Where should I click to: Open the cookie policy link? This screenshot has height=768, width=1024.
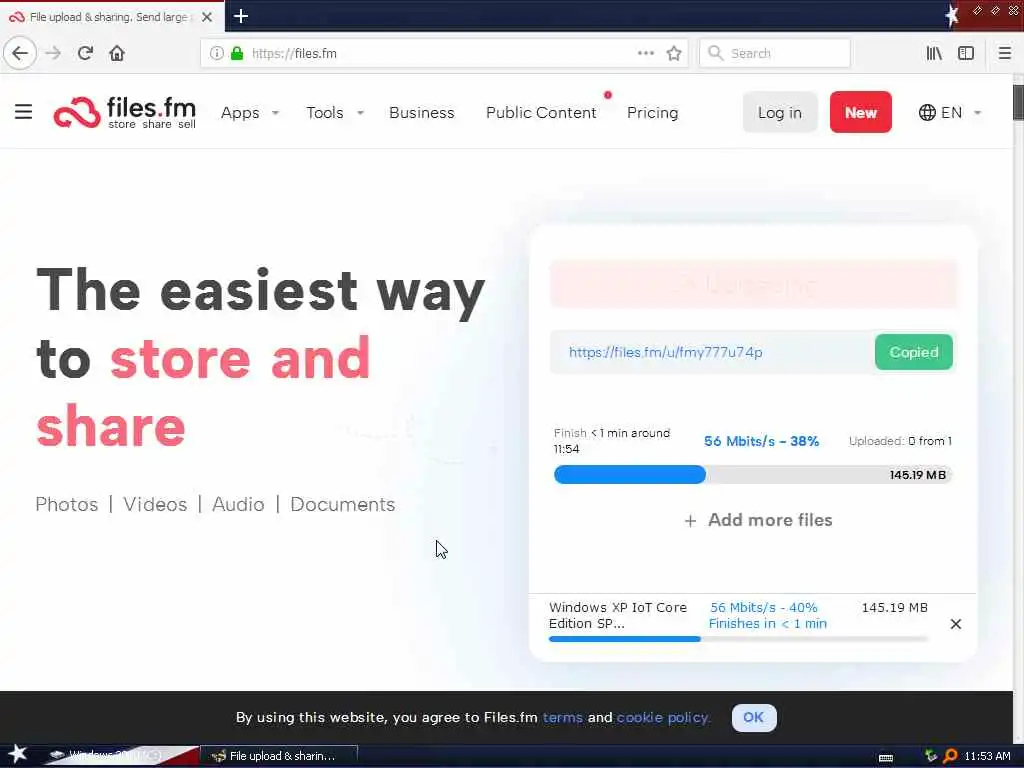tap(663, 717)
